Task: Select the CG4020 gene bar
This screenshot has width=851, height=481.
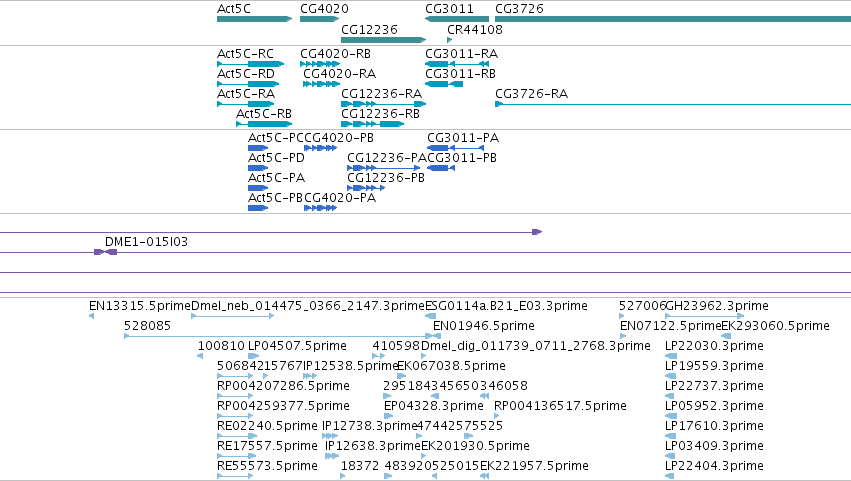Action: [x=320, y=19]
